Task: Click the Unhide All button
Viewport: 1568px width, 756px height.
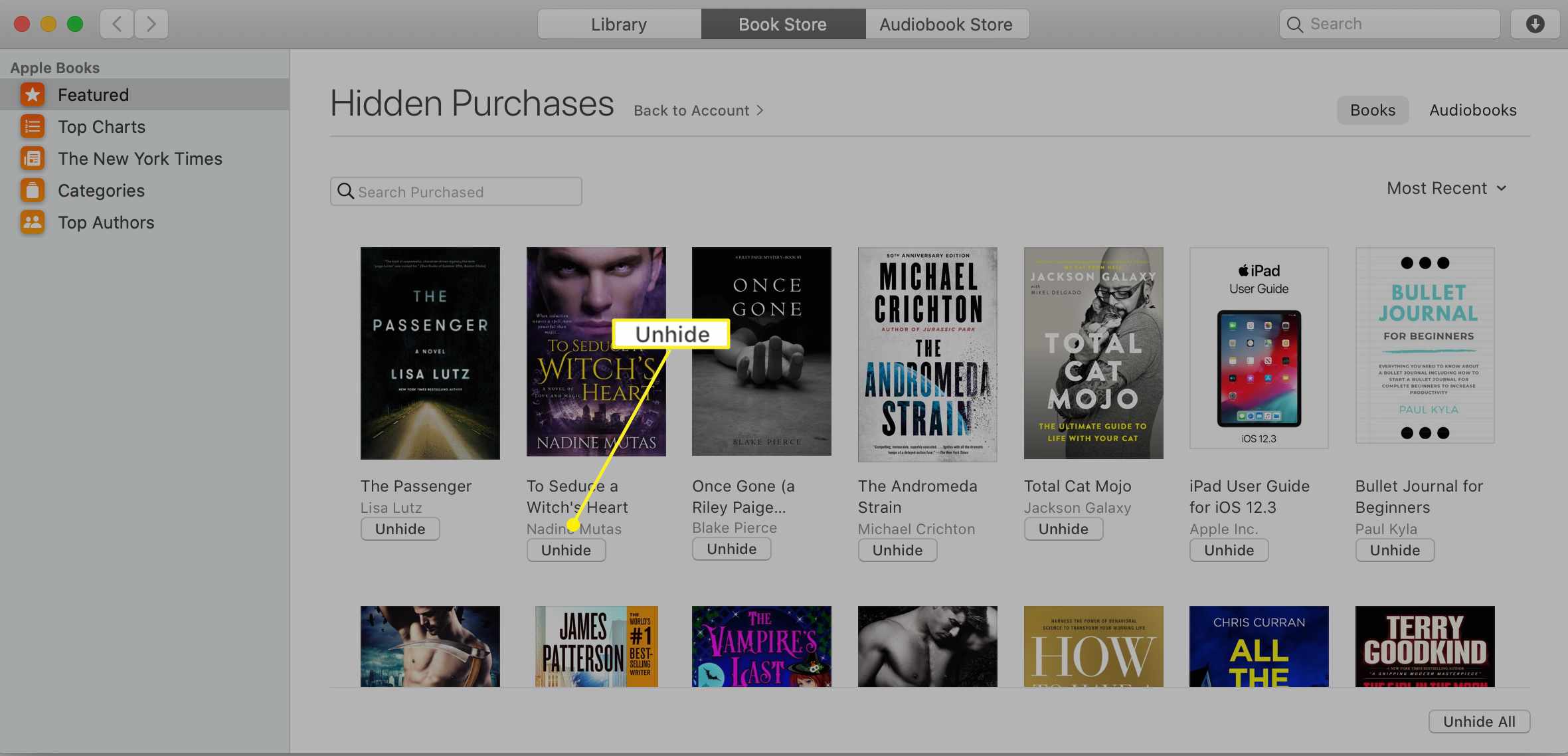Action: (1479, 721)
